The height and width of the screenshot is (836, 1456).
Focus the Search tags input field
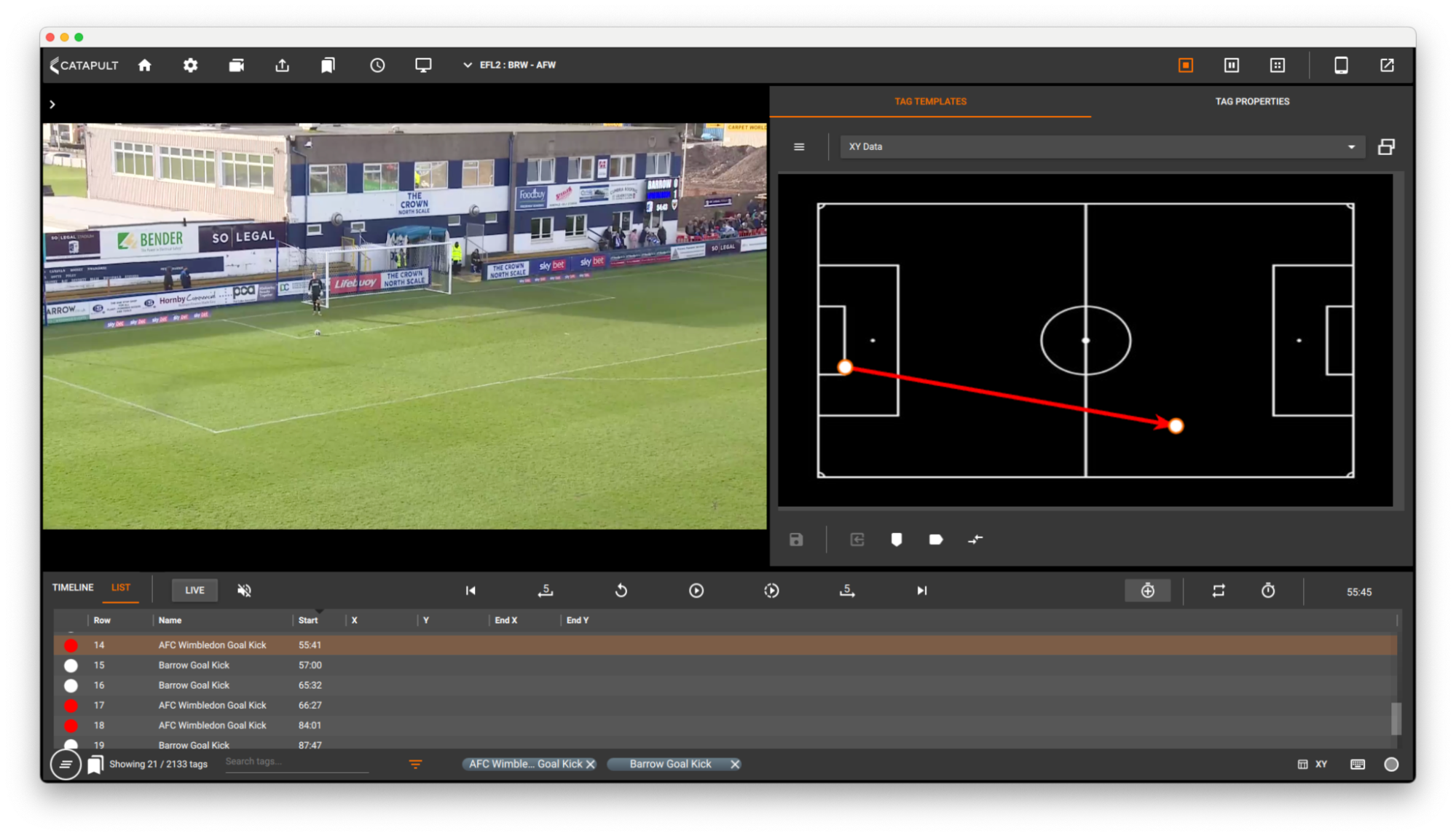(296, 762)
